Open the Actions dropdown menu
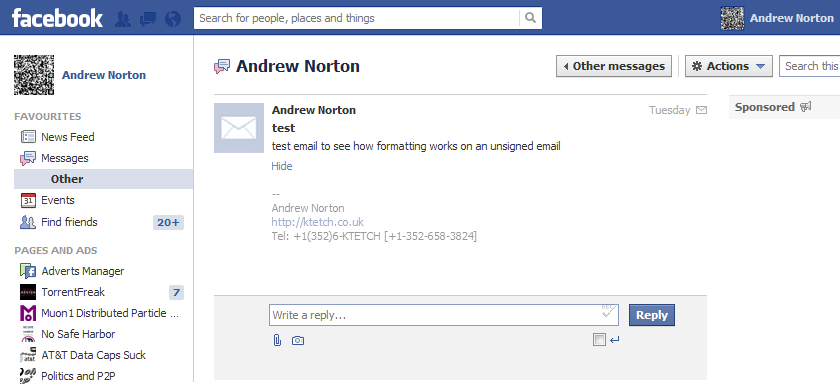The width and height of the screenshot is (840, 391). click(729, 66)
